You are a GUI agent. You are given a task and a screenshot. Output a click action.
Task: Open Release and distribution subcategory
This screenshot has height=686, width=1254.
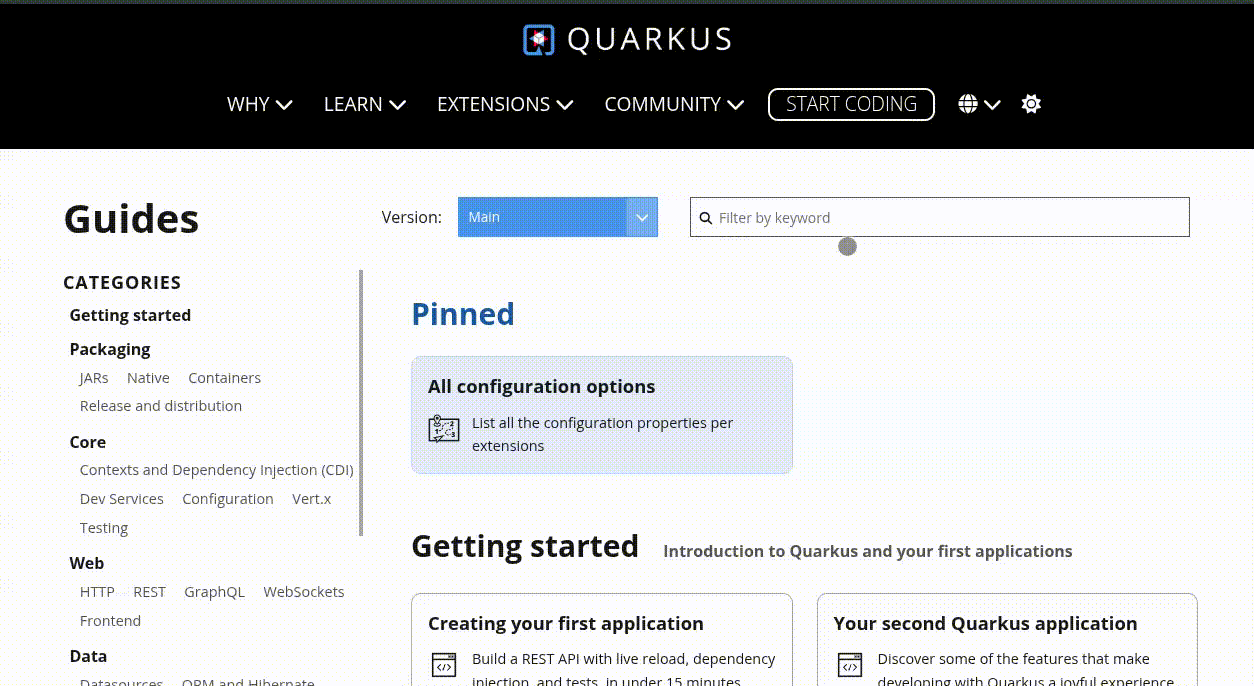[161, 406]
